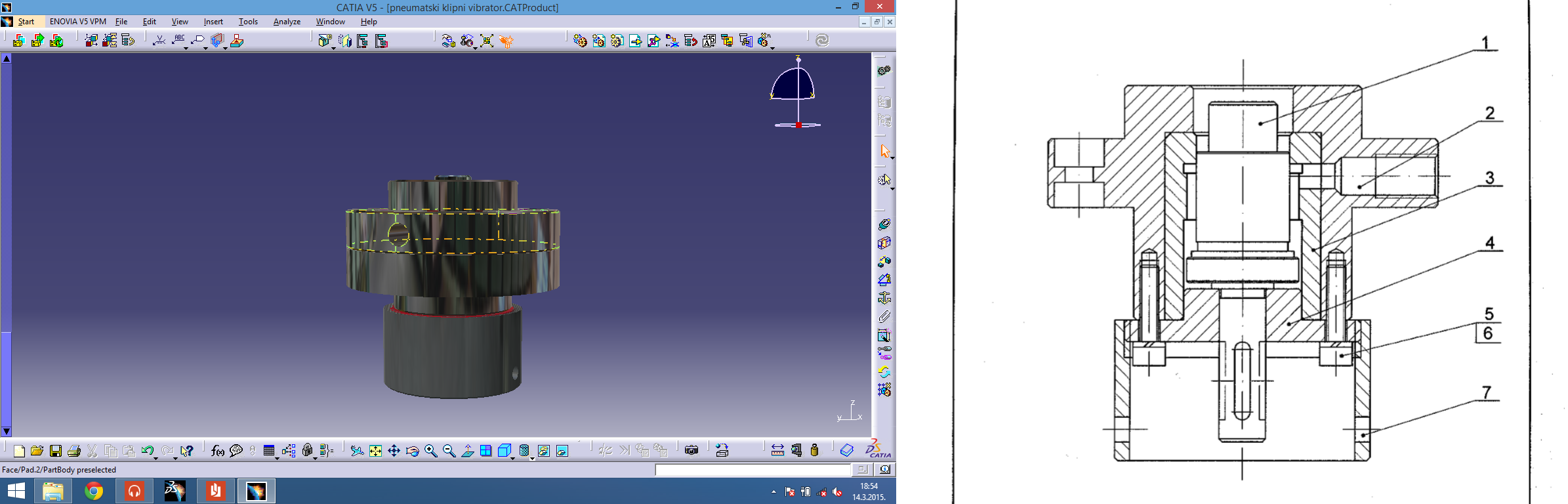Click the Undo arrow icon
Screen dimensions: 1568x504
[147, 451]
